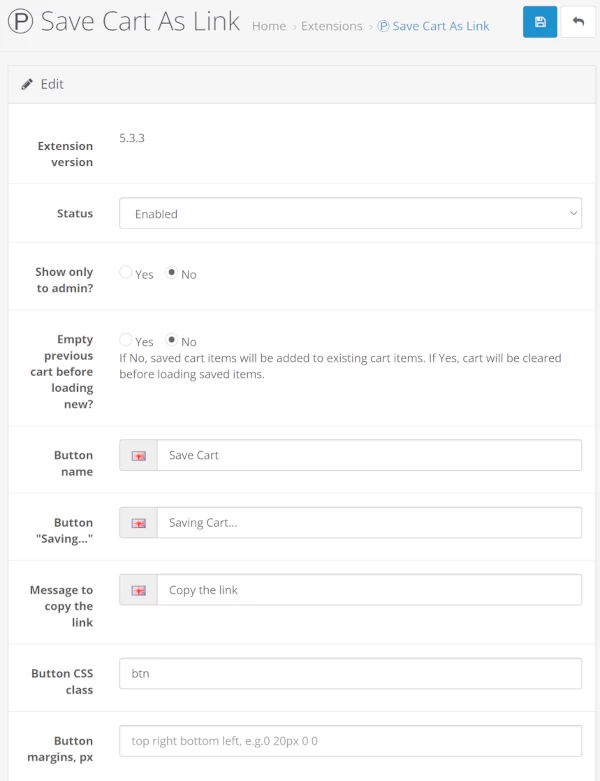Click the blue Save floppy disk icon
Image resolution: width=600 pixels, height=781 pixels.
(540, 22)
